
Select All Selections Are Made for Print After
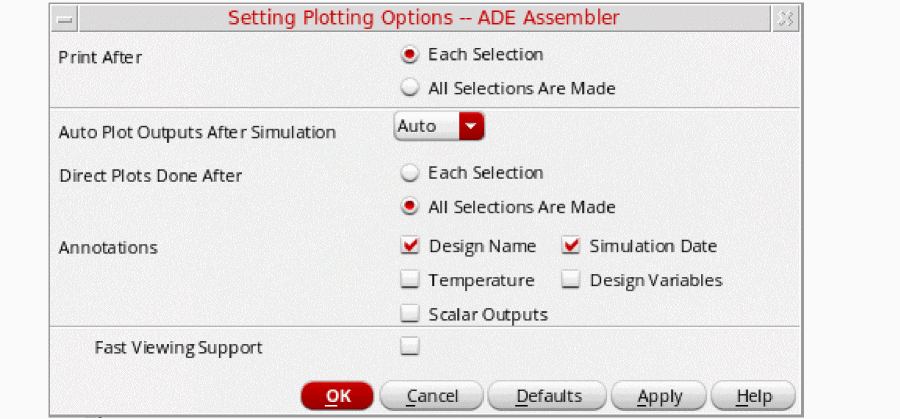(x=409, y=88)
